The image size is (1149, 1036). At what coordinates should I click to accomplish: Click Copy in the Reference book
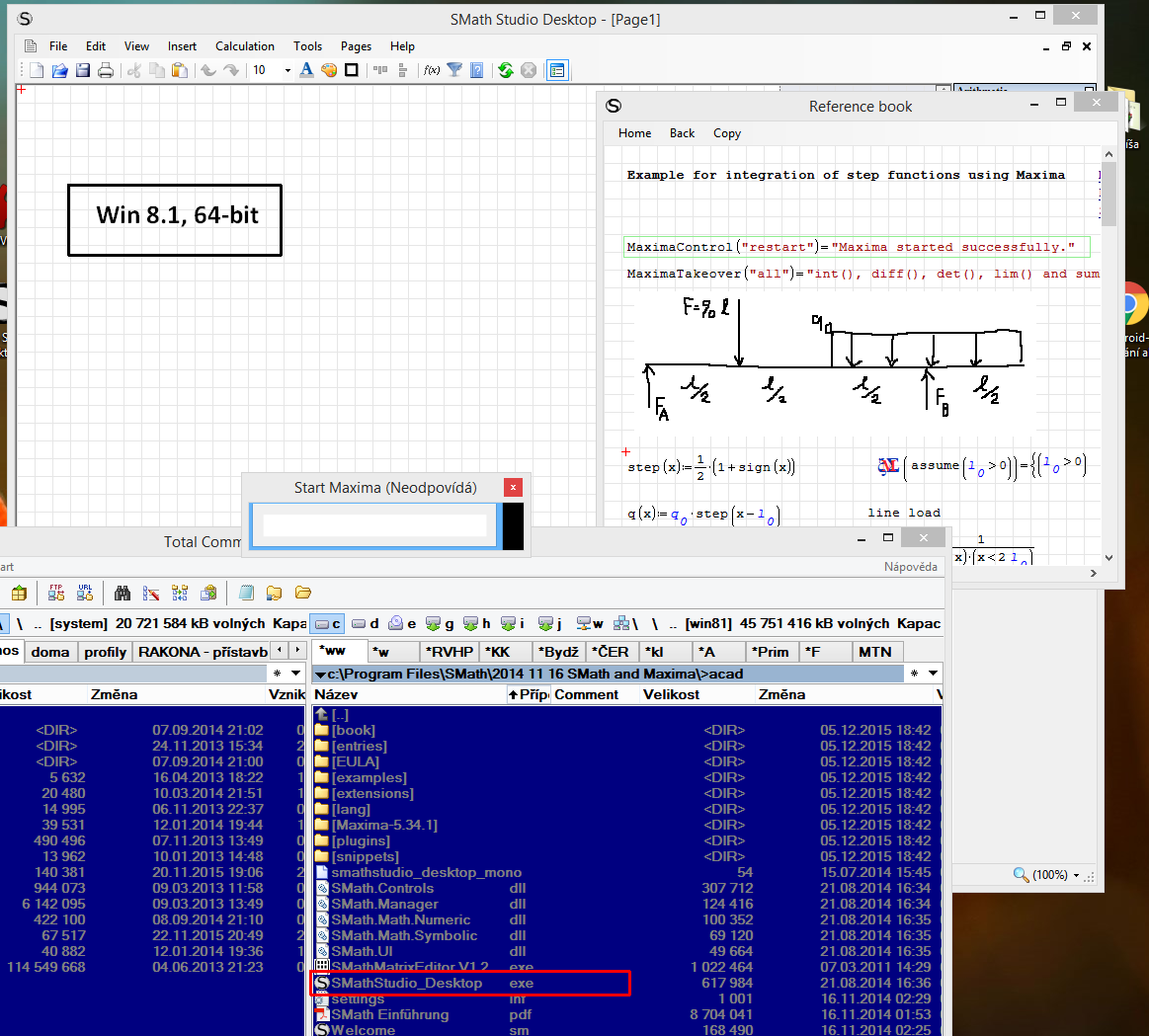(x=727, y=133)
